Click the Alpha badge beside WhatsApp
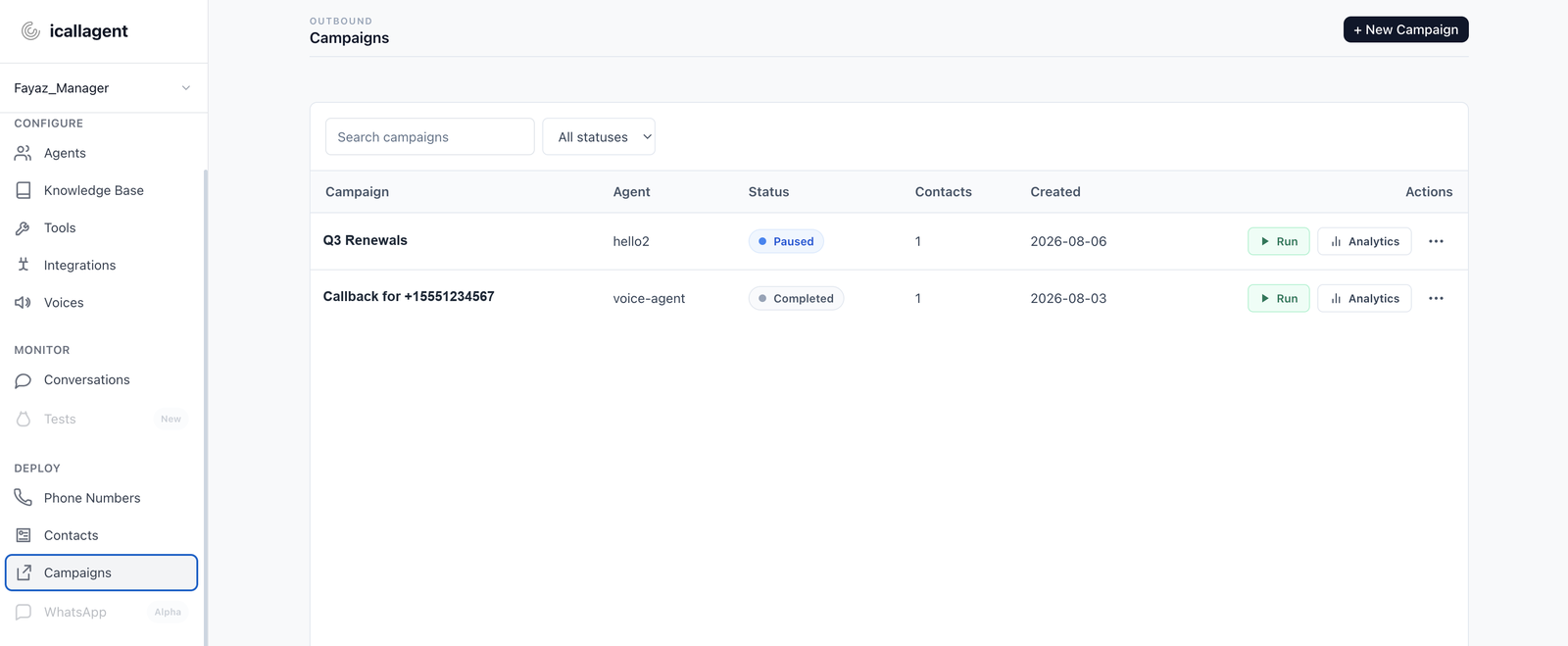The height and width of the screenshot is (646, 1568). [168, 612]
